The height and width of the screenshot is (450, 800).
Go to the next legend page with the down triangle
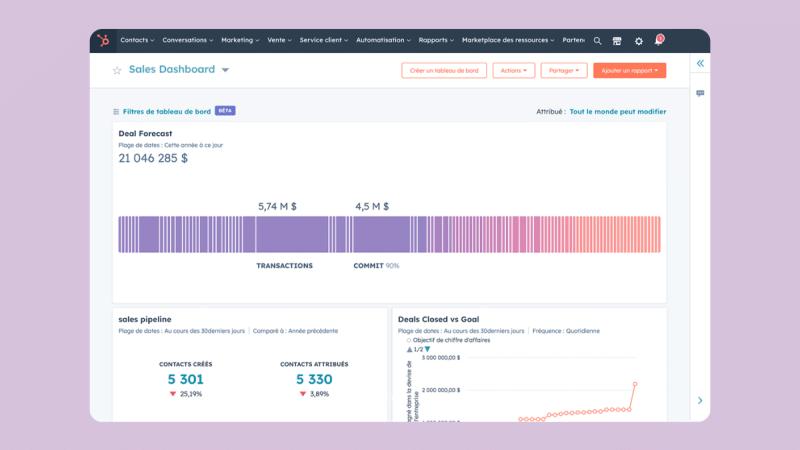click(x=428, y=349)
